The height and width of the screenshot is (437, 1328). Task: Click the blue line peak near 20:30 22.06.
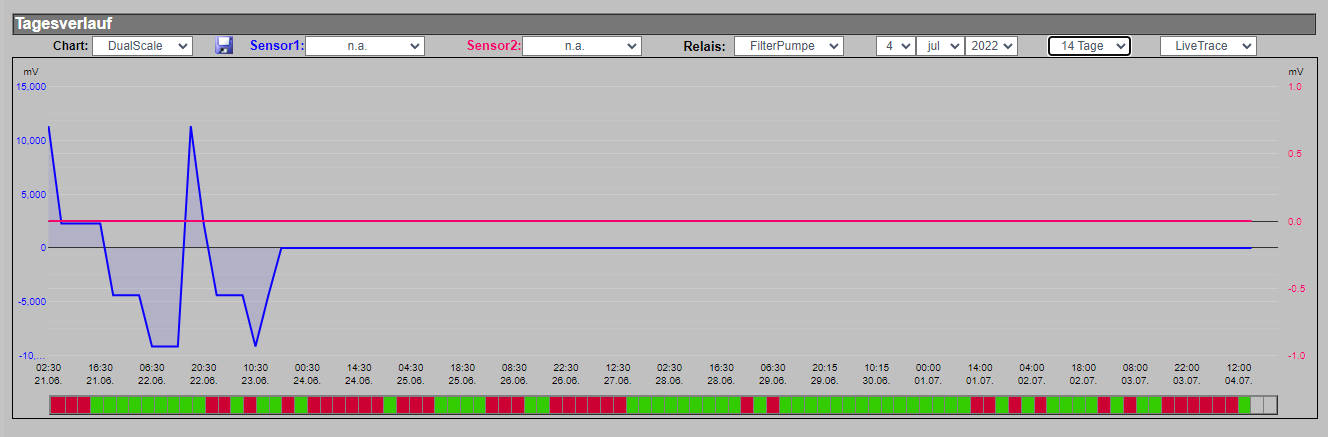point(190,127)
